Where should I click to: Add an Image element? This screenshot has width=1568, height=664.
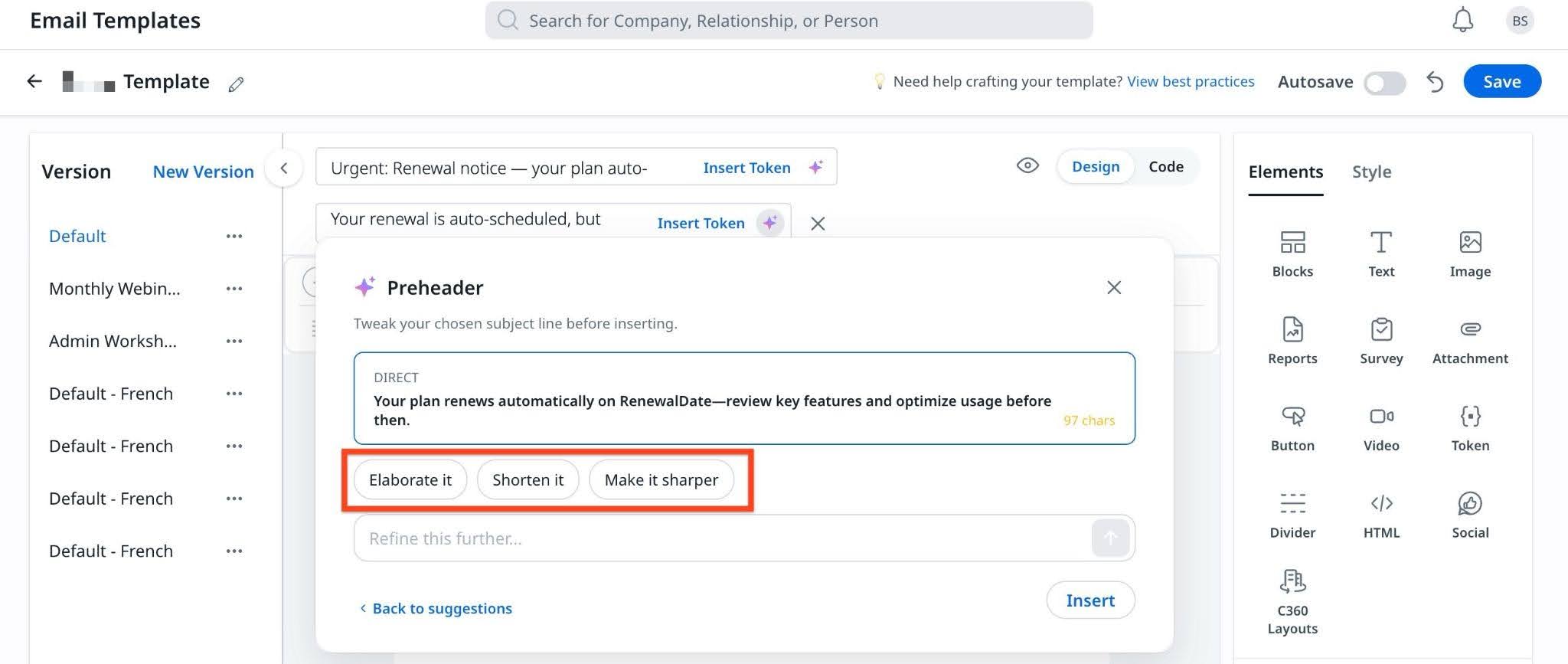point(1470,254)
